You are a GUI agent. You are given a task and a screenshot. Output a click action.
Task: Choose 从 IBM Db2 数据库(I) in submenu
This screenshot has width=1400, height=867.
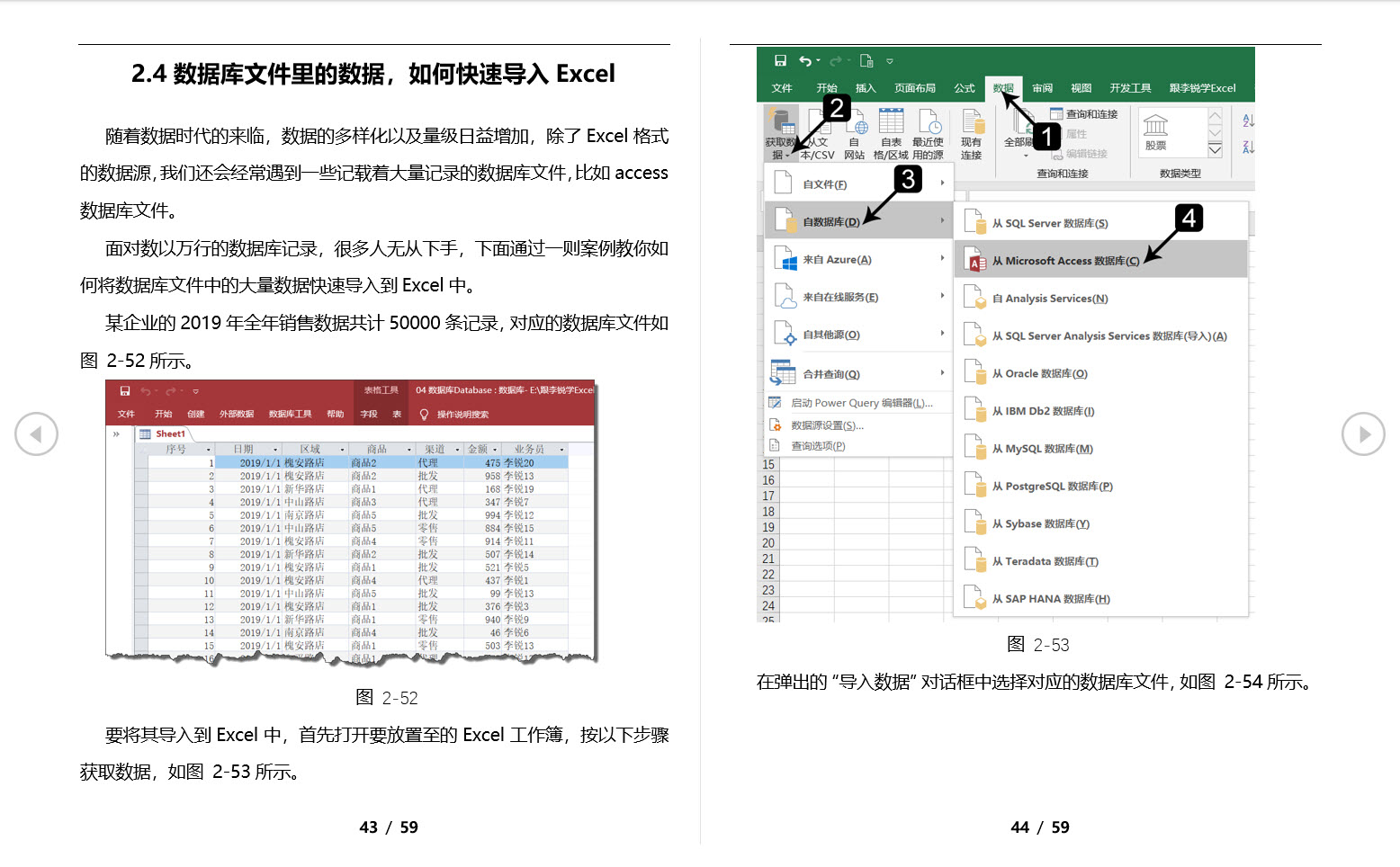click(1100, 411)
